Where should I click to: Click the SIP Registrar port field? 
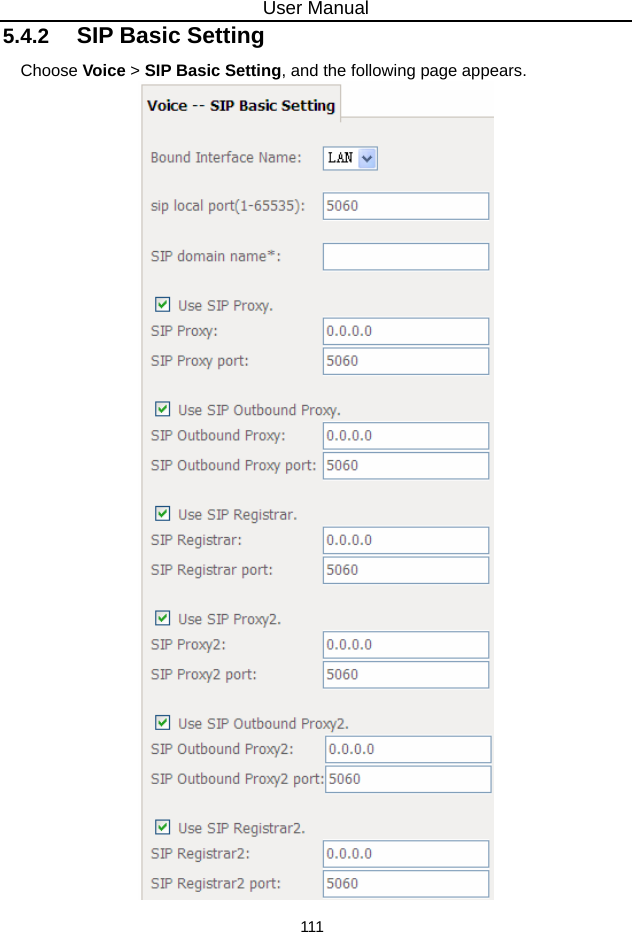(406, 570)
